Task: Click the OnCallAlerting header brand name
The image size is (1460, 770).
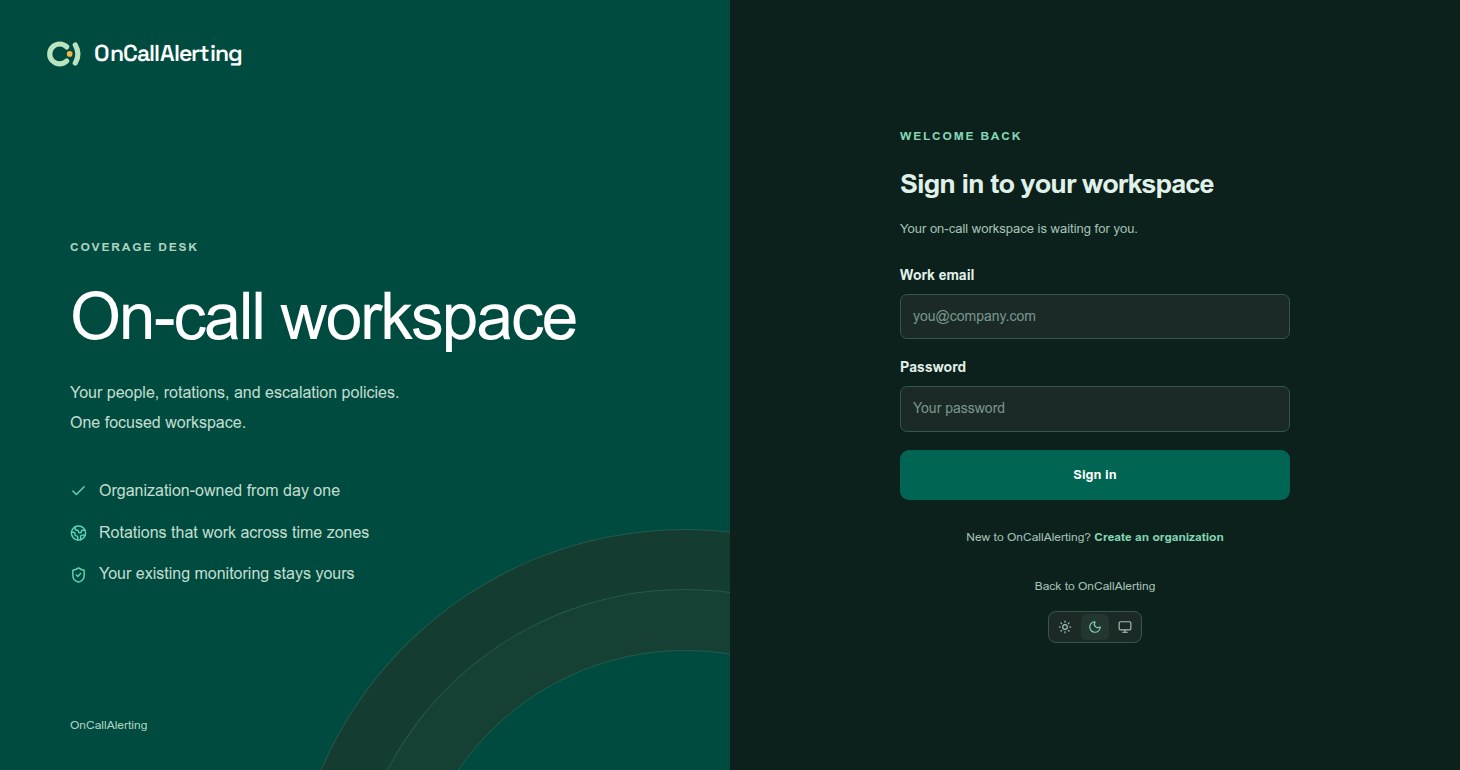Action: pyautogui.click(x=168, y=54)
